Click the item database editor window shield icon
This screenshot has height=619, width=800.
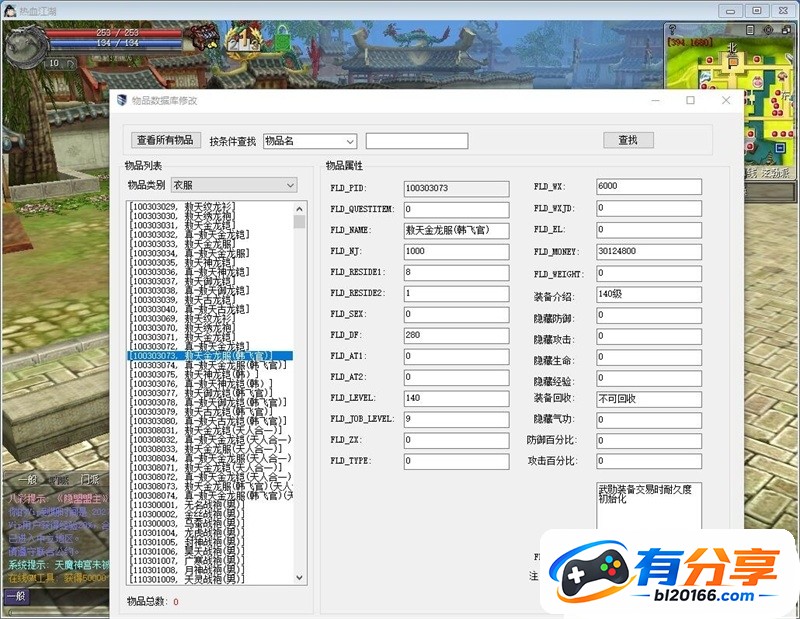click(121, 100)
